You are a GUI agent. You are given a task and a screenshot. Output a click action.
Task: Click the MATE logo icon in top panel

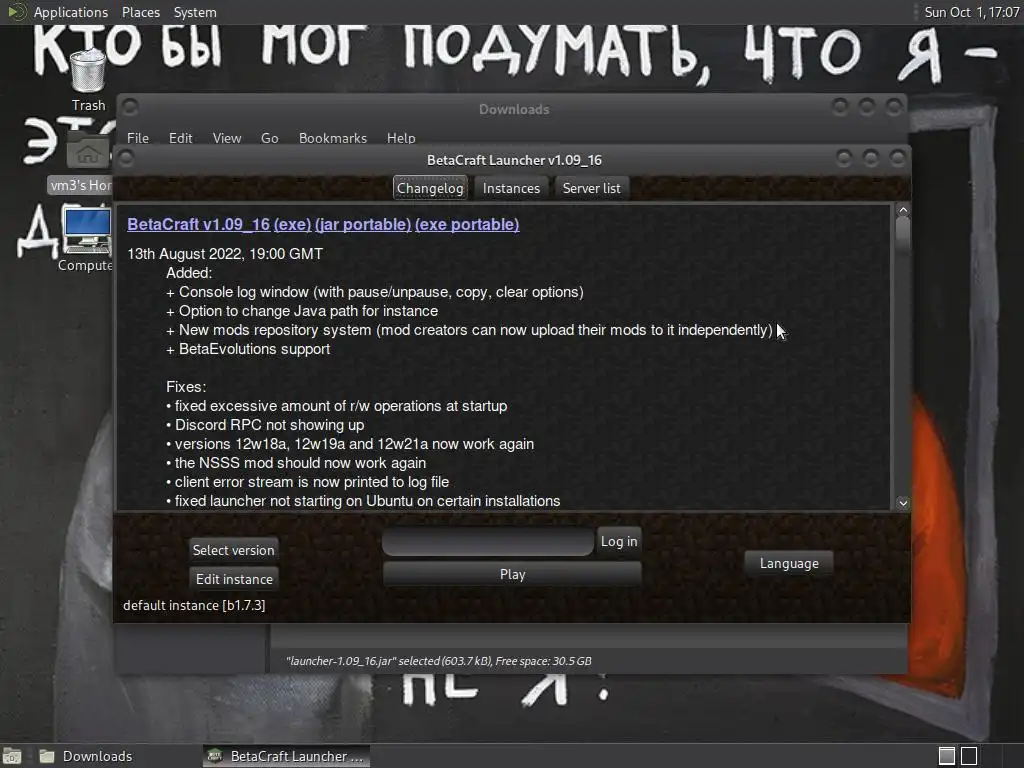point(16,12)
